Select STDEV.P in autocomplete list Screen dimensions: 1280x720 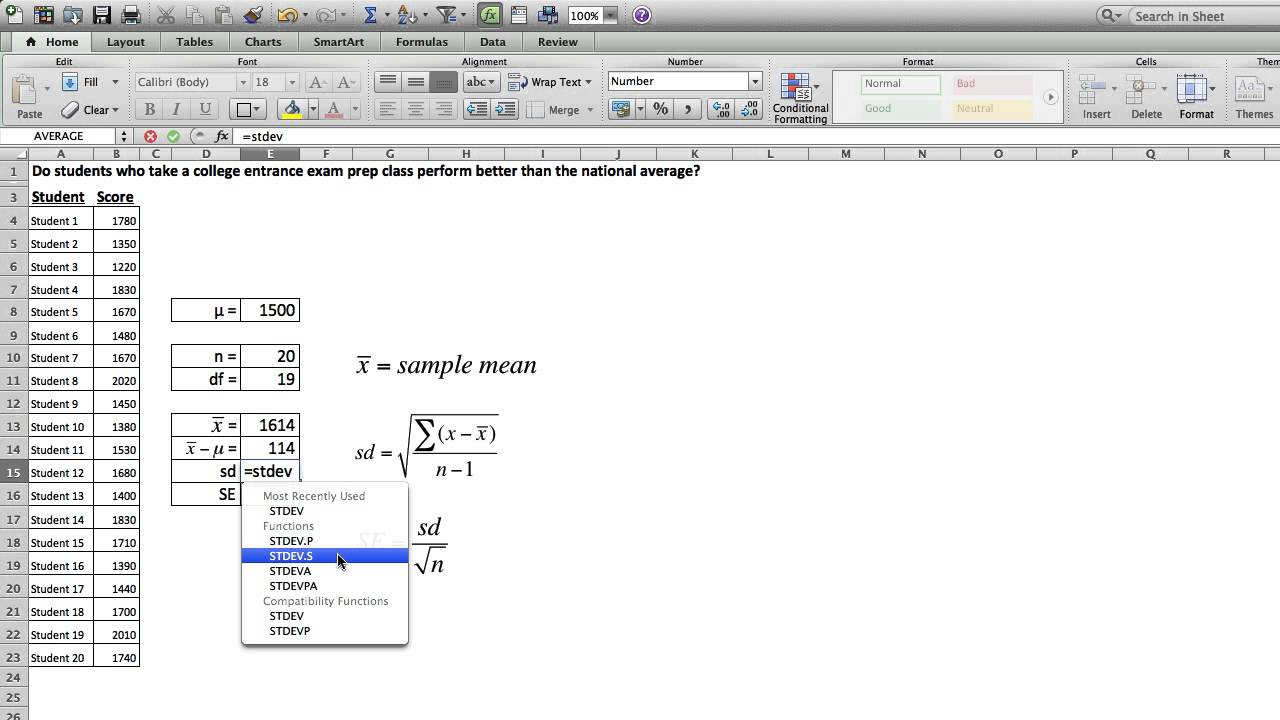(325, 541)
